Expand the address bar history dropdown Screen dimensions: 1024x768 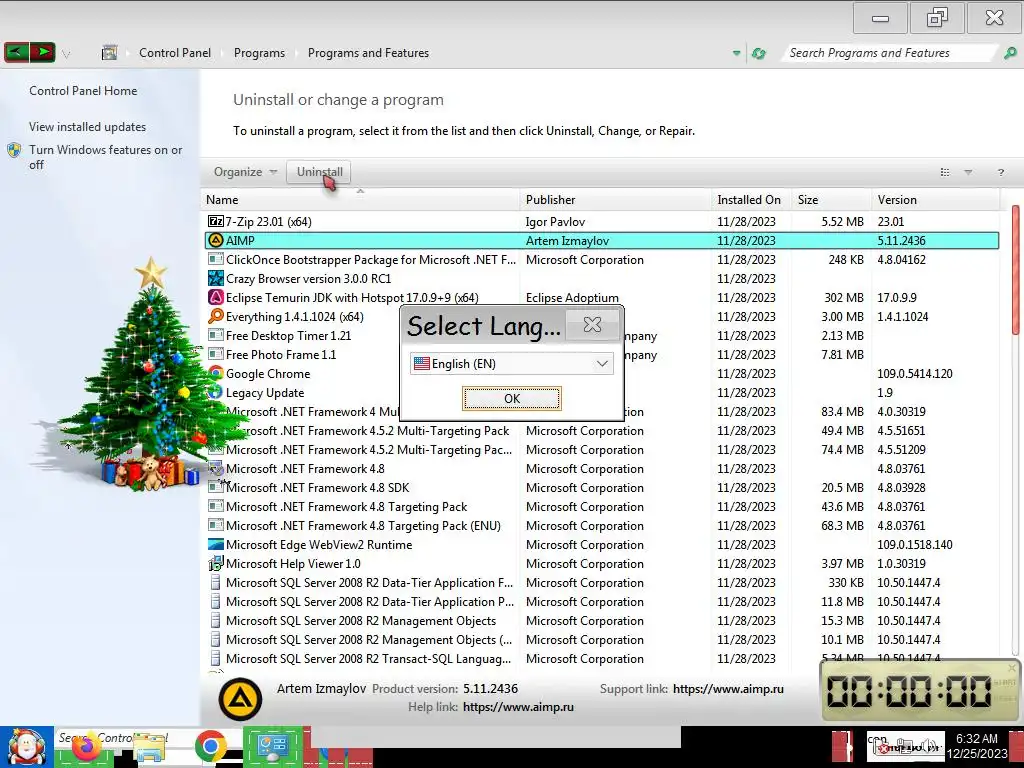[736, 54]
